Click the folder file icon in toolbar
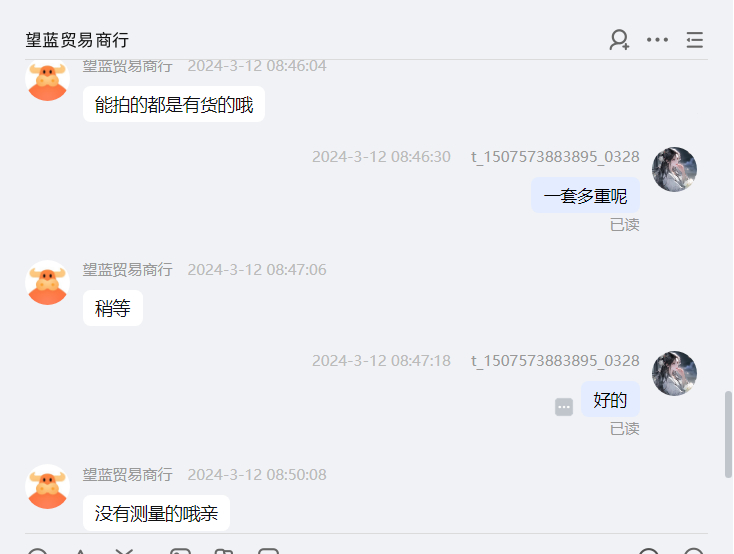 click(224, 551)
